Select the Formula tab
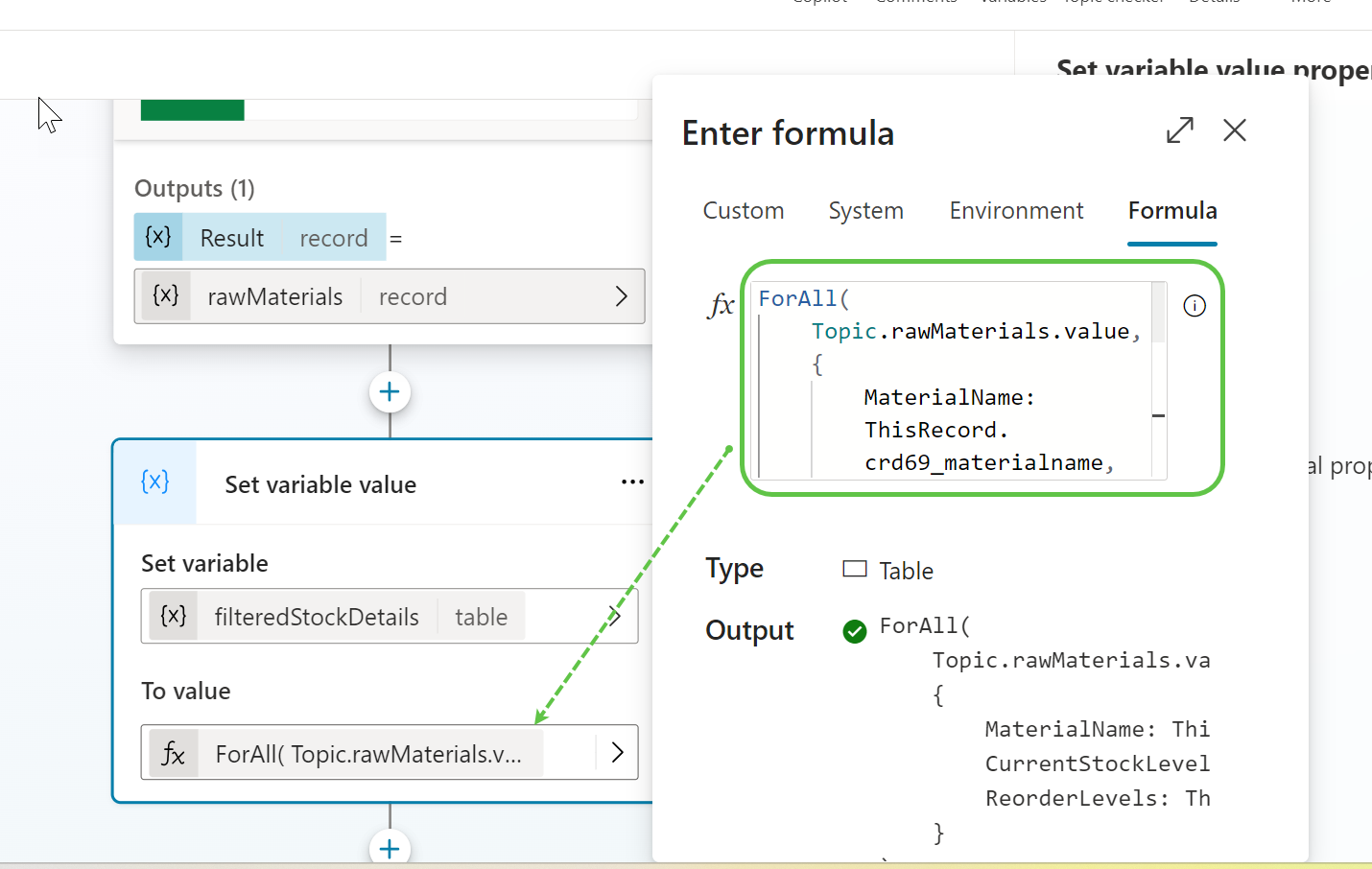1372x869 pixels. coord(1171,211)
